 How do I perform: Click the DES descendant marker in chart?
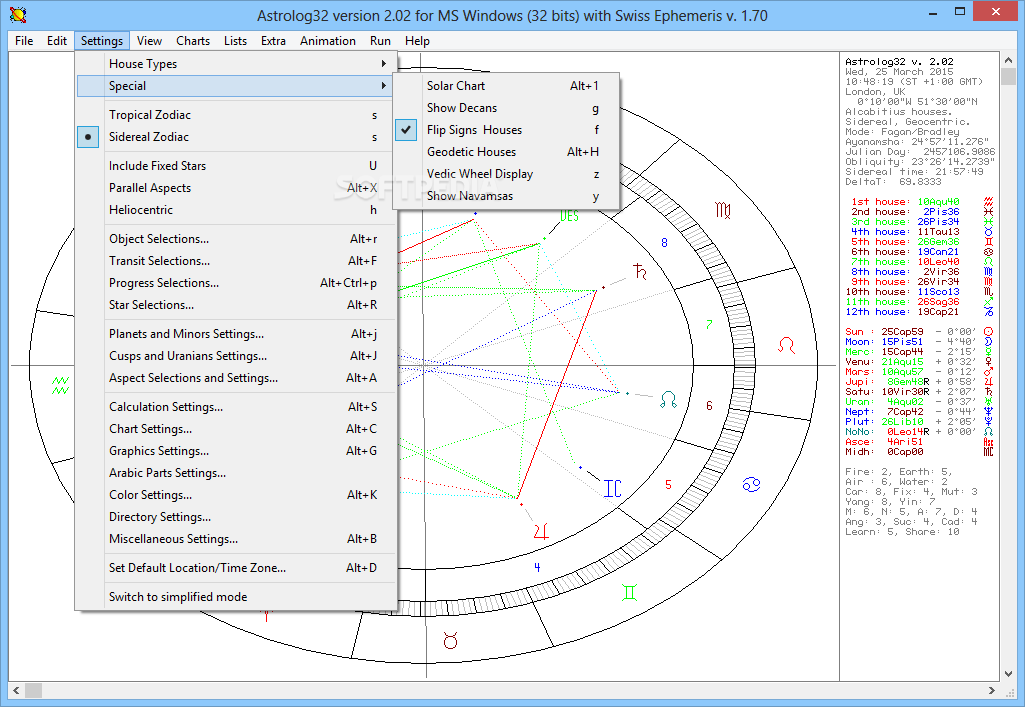coord(569,216)
